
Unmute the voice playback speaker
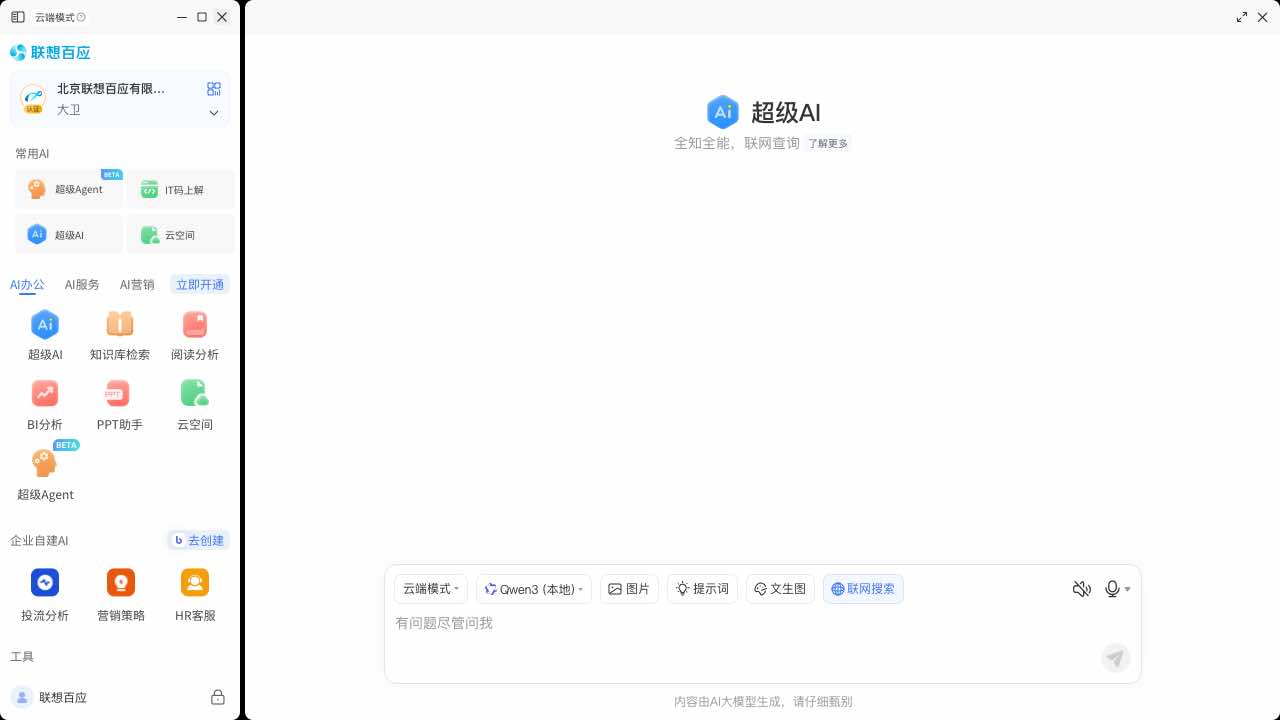(1082, 589)
